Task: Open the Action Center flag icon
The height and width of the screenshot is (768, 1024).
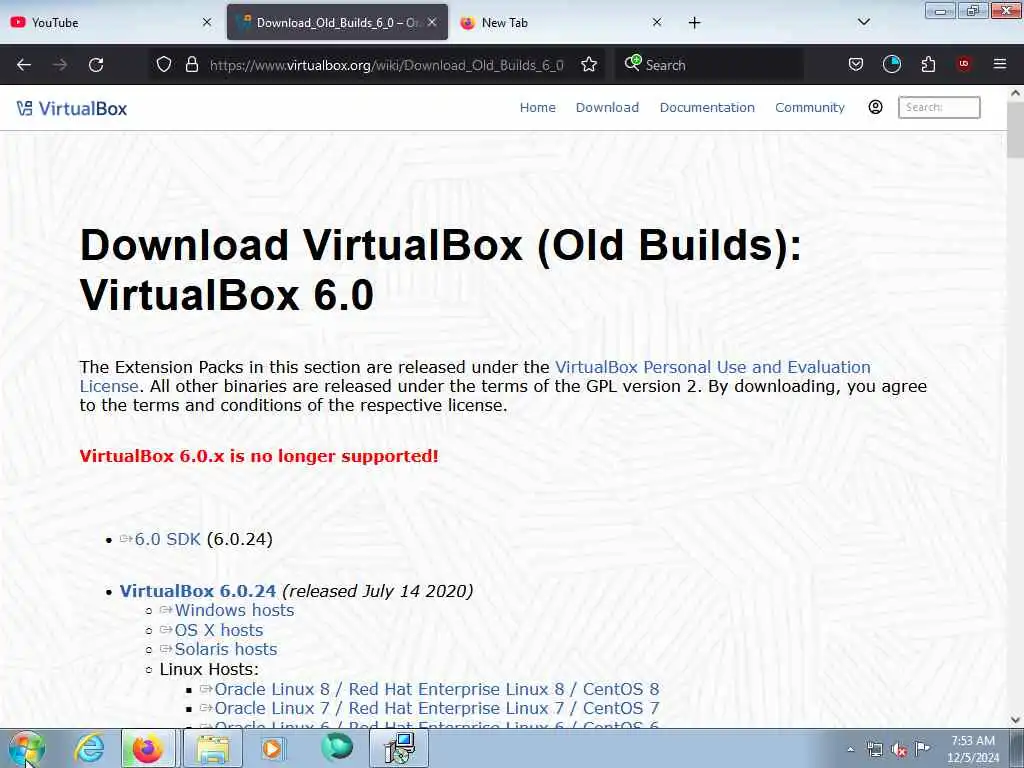Action: 921,748
